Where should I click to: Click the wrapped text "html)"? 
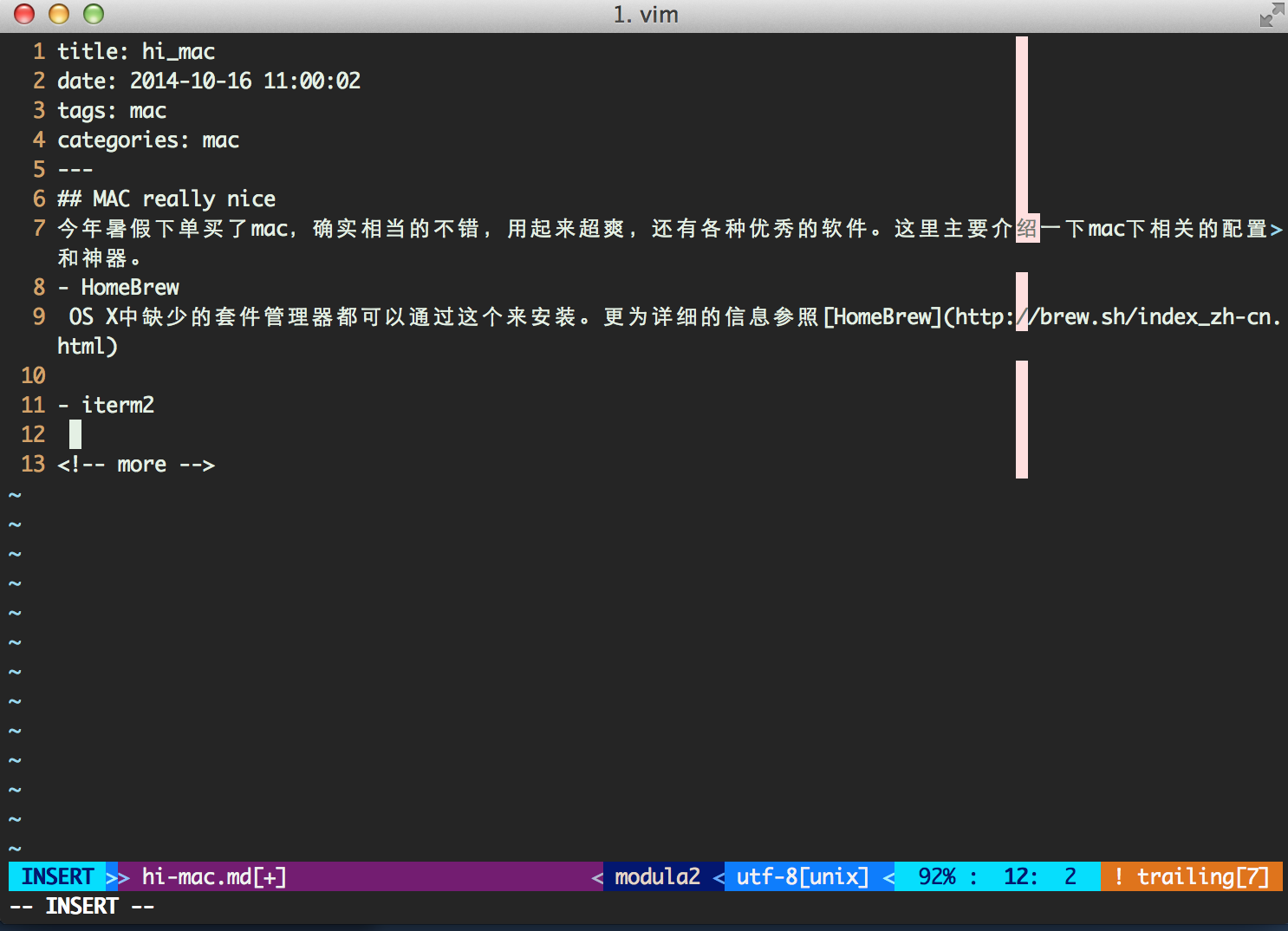(x=88, y=347)
